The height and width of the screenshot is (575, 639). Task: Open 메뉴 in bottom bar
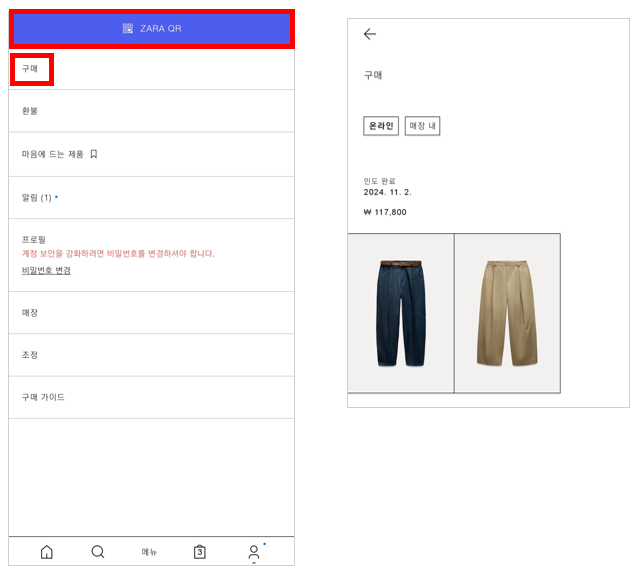point(149,552)
